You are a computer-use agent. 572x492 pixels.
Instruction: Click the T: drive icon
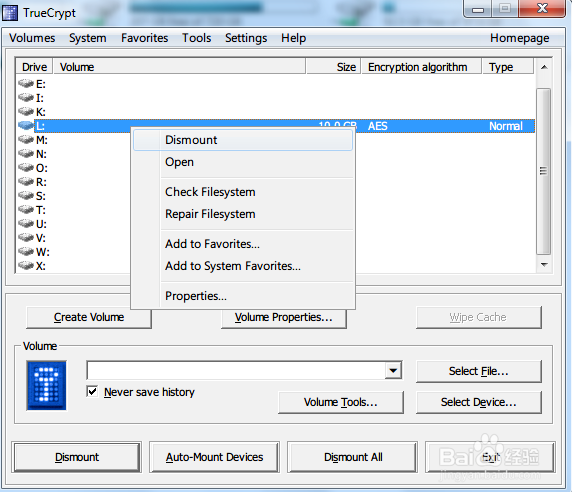[26, 209]
